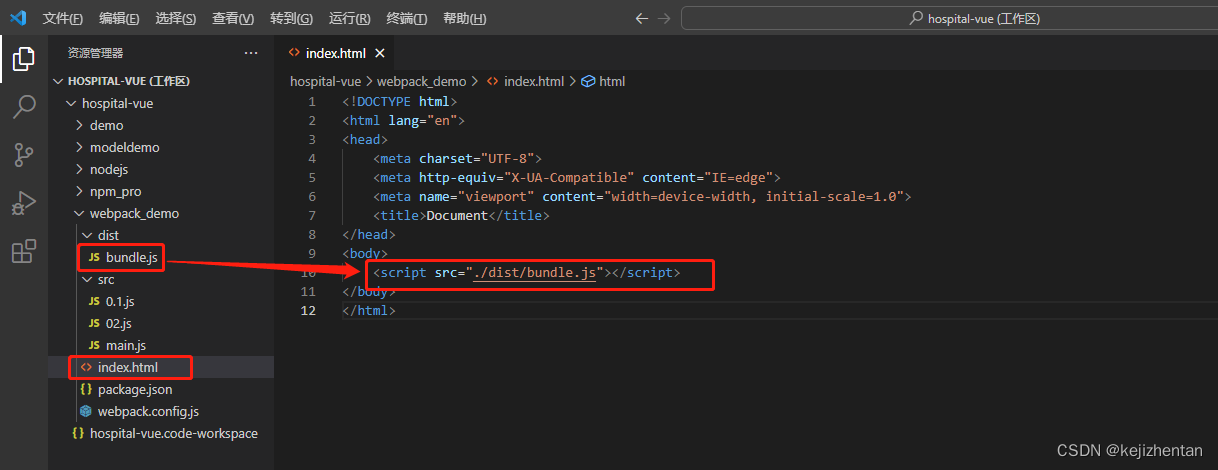The height and width of the screenshot is (470, 1218).
Task: Click the VS Code logo icon
Action: coord(17,18)
